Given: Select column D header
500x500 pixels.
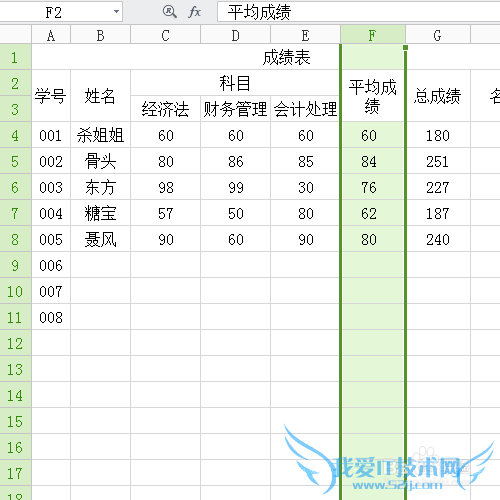Looking at the screenshot, I should (236, 35).
